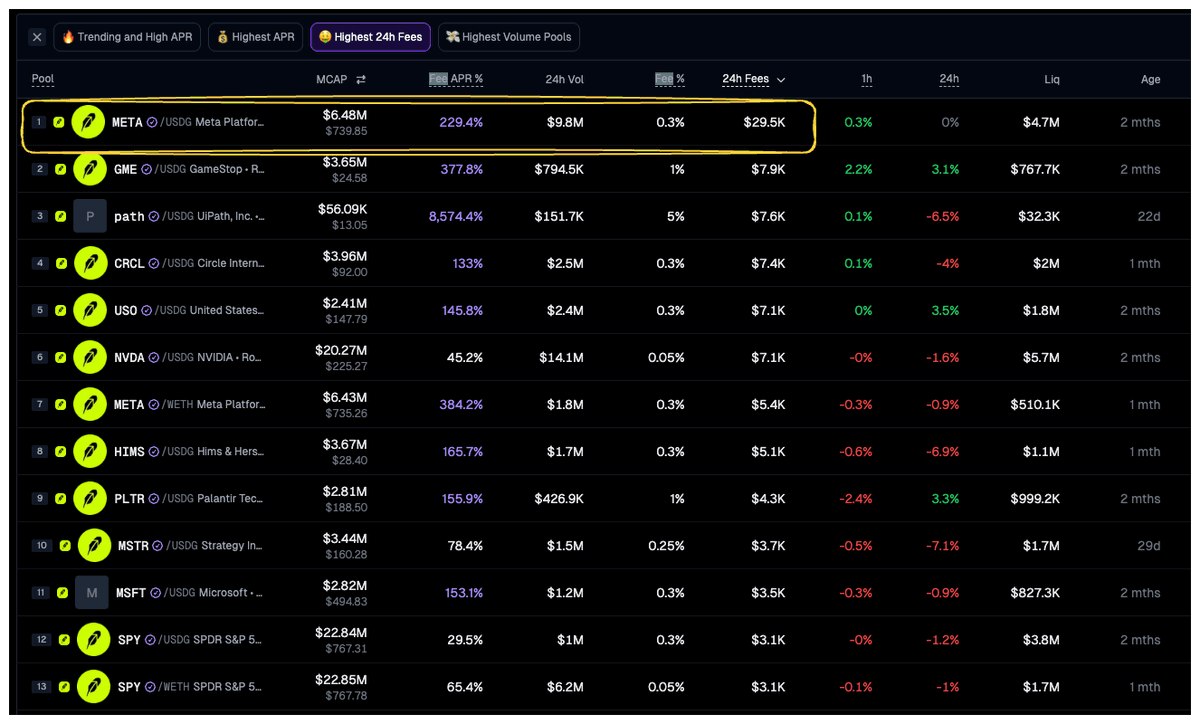Open the GME green feather token logo
The height and width of the screenshot is (724, 1200).
coord(90,169)
